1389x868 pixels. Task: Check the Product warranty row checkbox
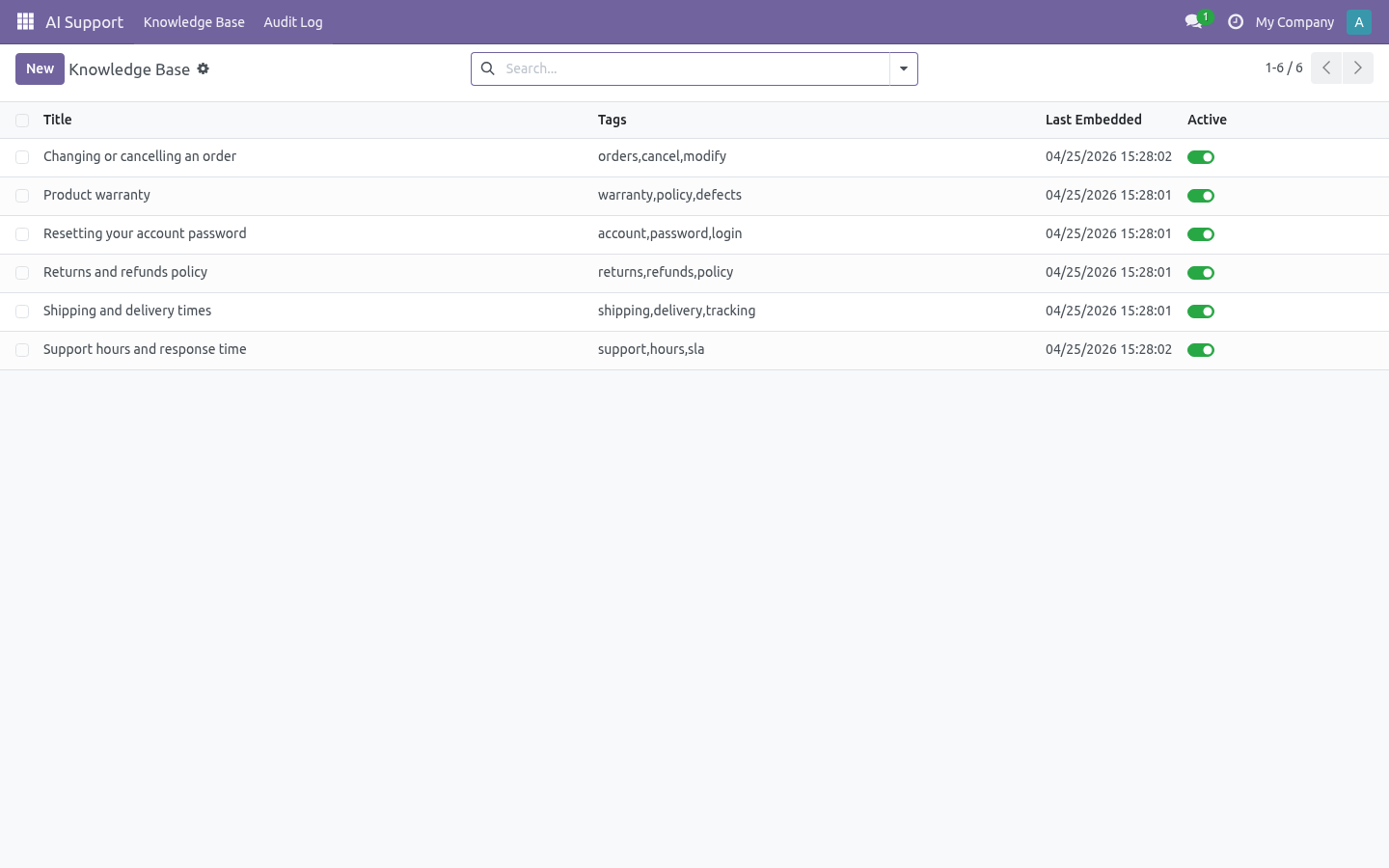coord(22,196)
